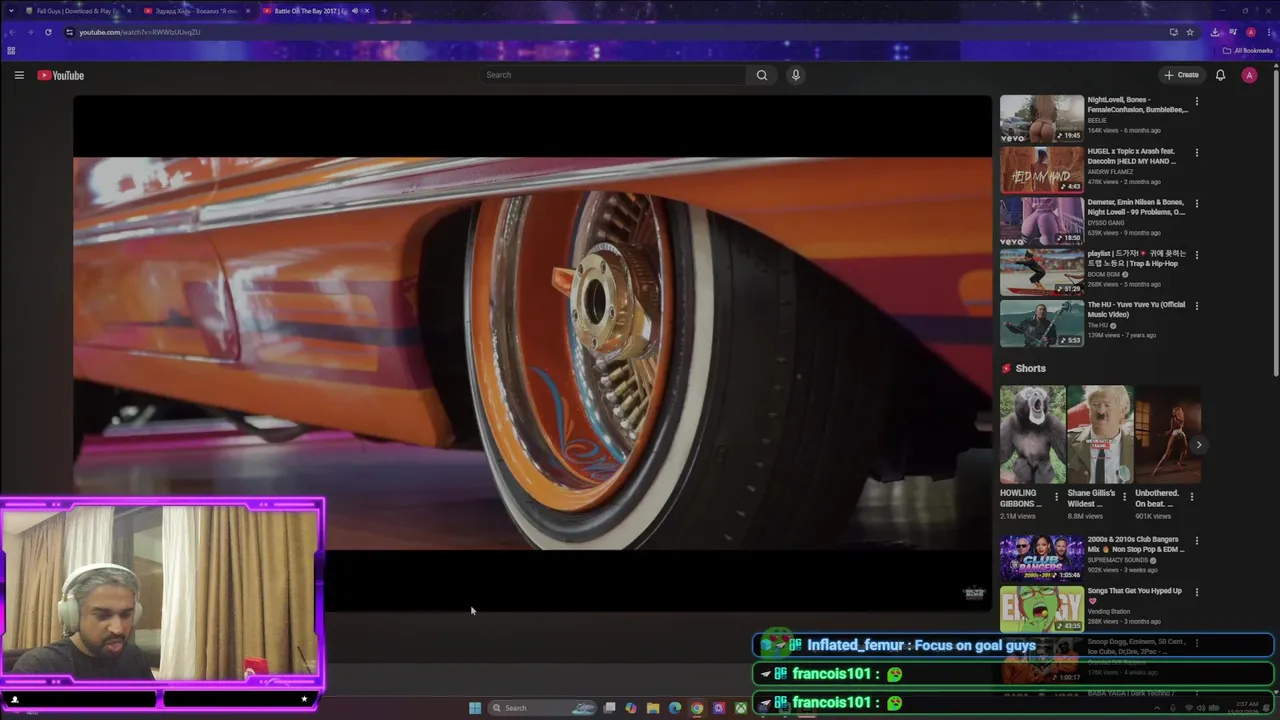This screenshot has height=720, width=1280.
Task: Open Task View on the taskbar
Action: [609, 708]
